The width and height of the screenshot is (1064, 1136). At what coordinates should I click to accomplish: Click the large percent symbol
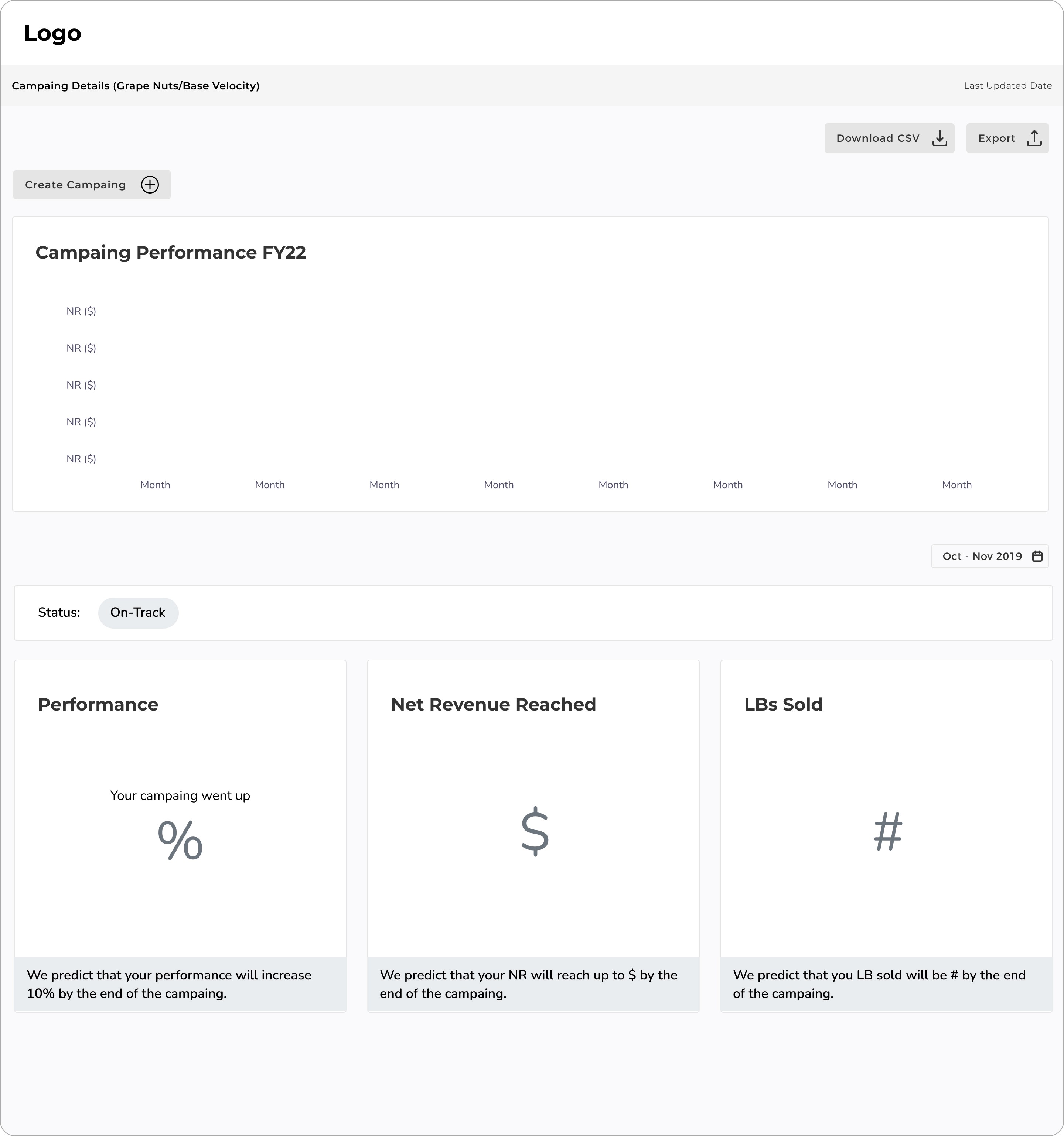pos(180,839)
